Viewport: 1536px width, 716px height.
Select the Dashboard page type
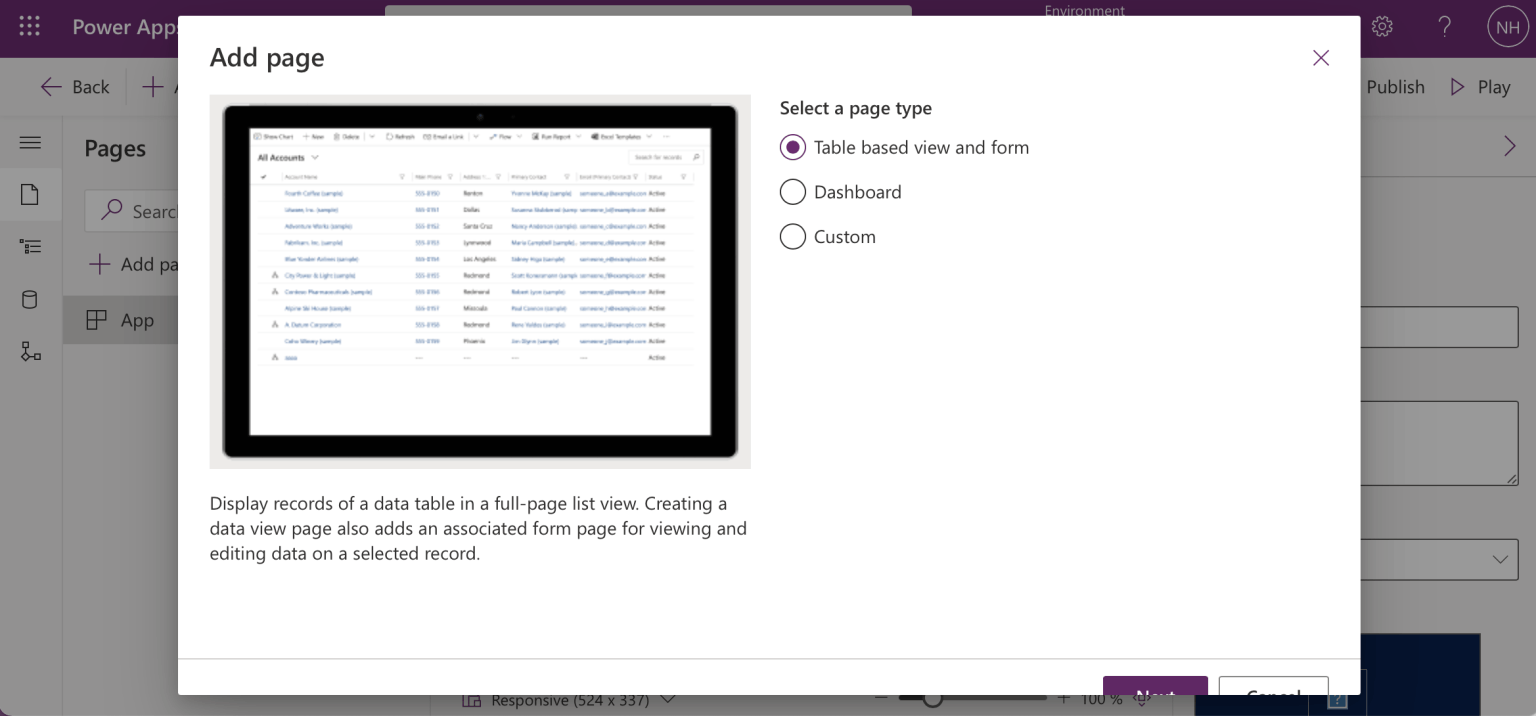(841, 192)
